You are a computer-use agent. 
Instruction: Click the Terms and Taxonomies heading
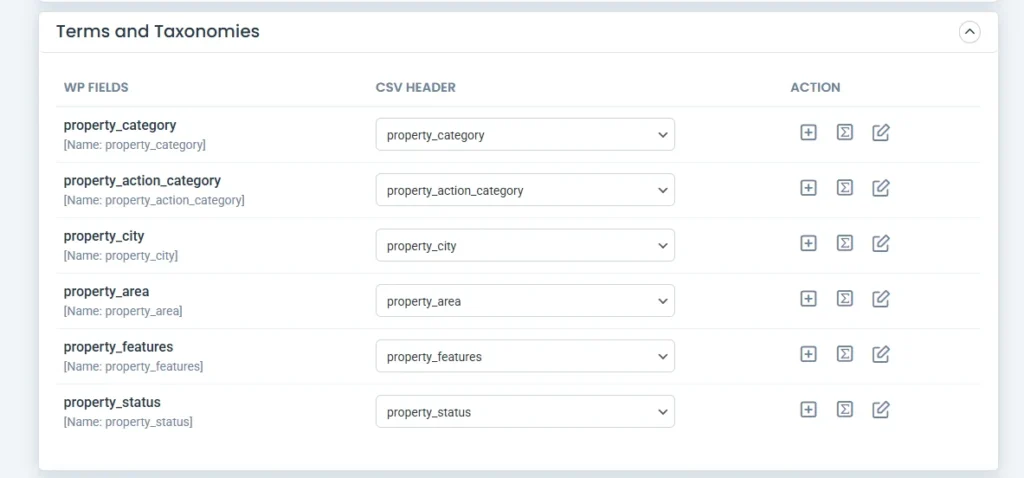coord(158,32)
